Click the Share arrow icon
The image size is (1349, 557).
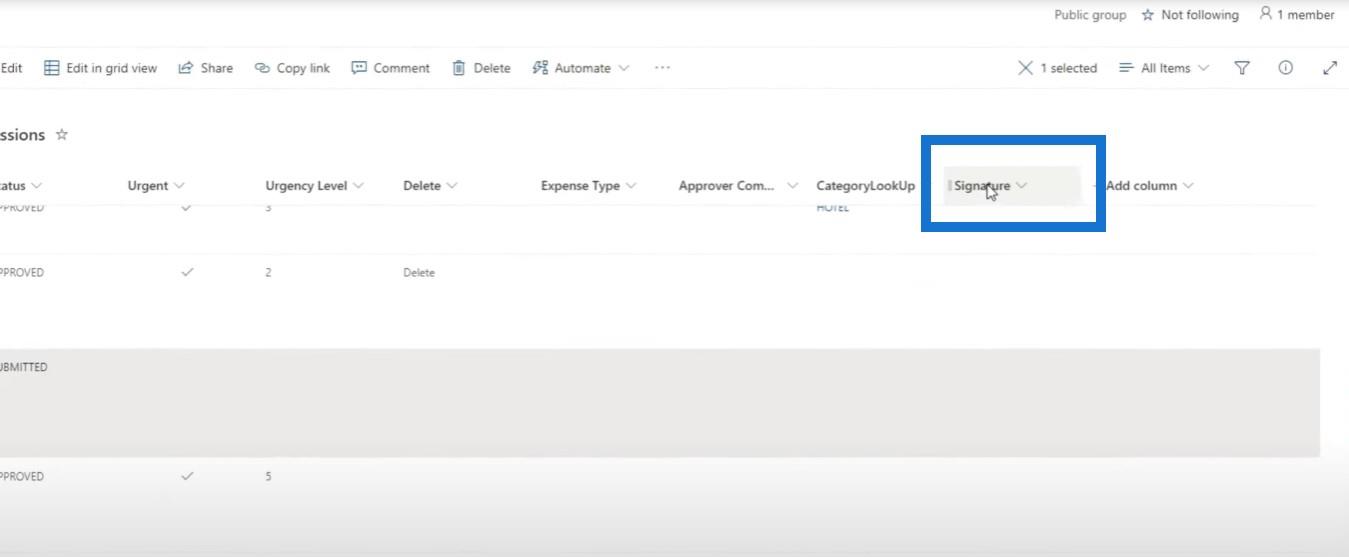pos(185,68)
